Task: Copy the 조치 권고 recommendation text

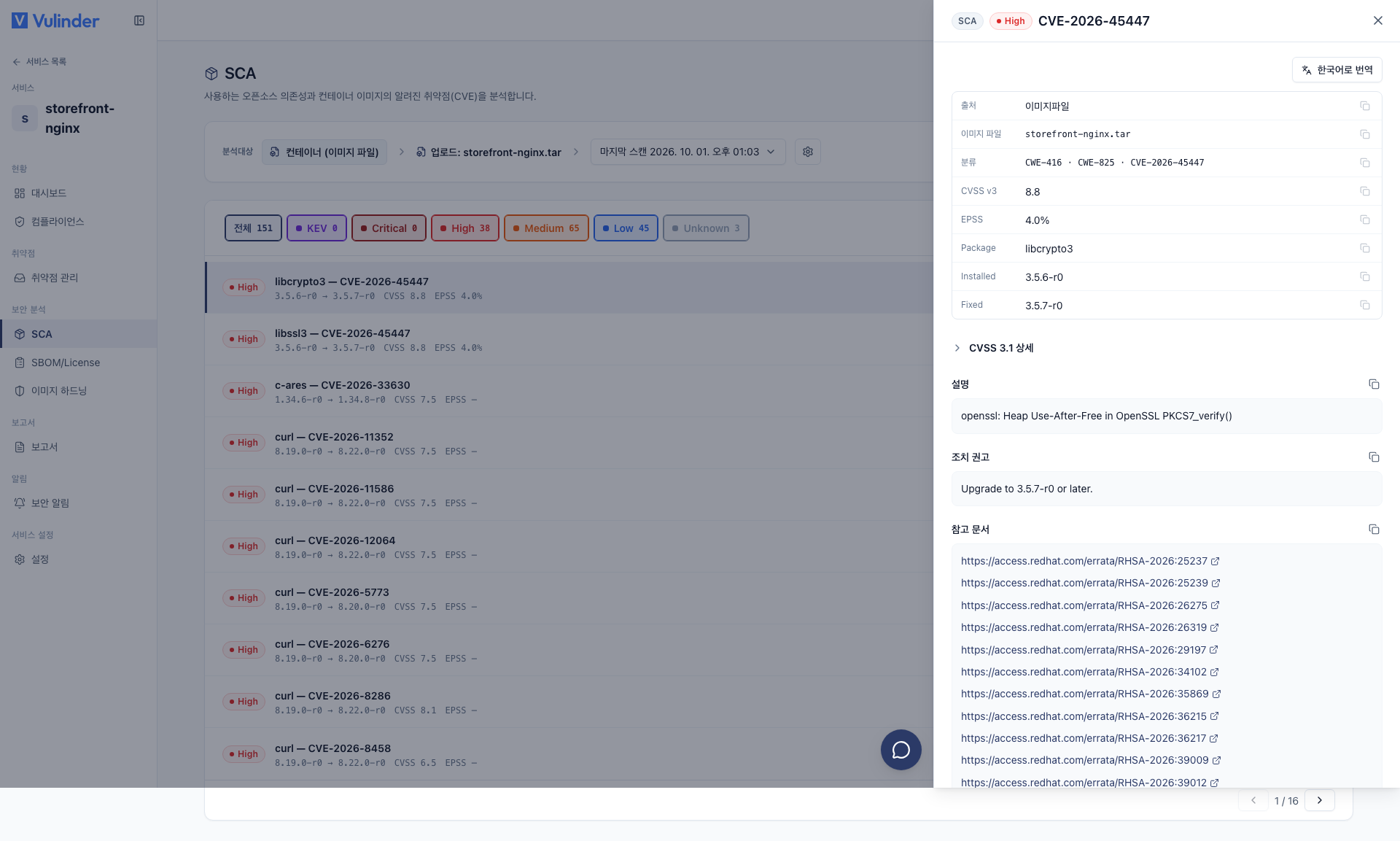Action: (x=1374, y=457)
